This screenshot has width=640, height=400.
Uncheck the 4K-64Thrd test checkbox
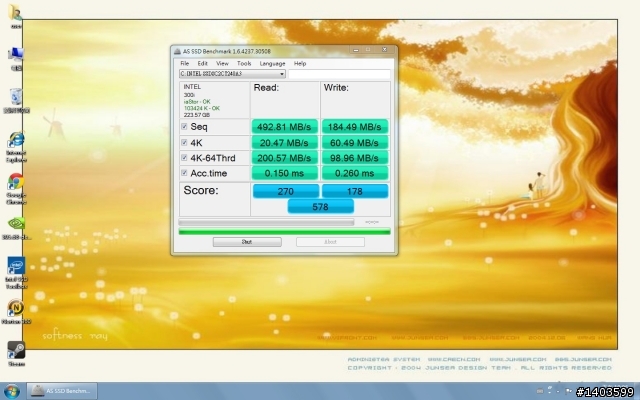coord(184,158)
